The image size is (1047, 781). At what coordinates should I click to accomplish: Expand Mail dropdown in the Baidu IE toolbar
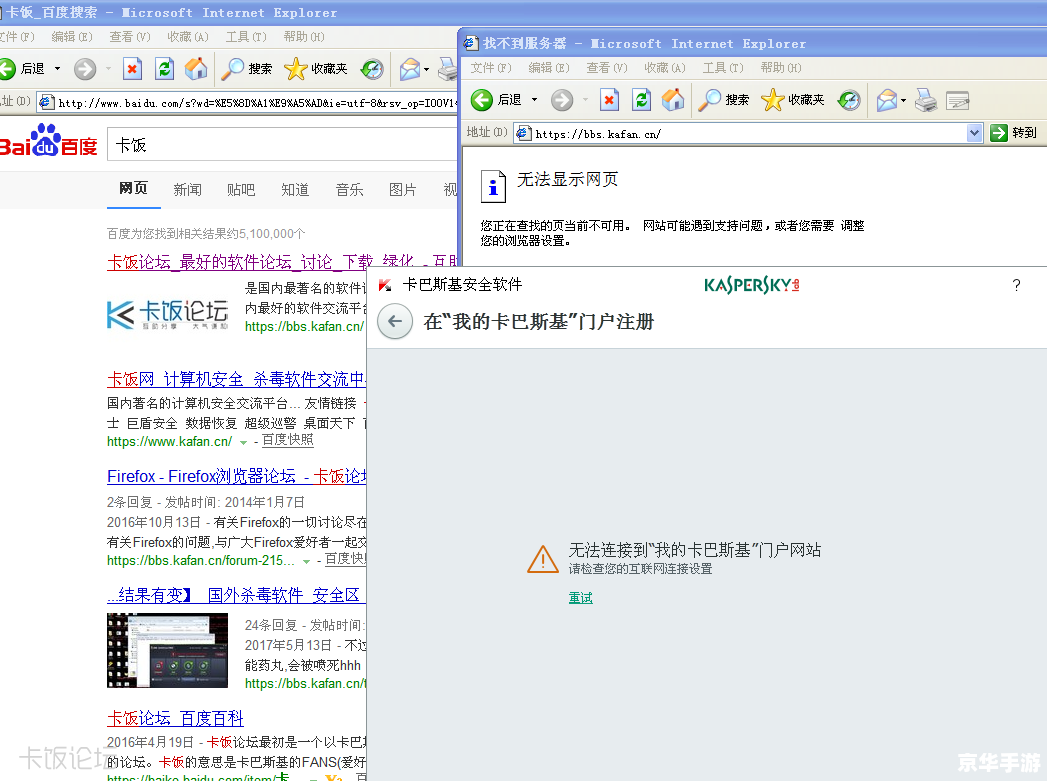pyautogui.click(x=427, y=69)
